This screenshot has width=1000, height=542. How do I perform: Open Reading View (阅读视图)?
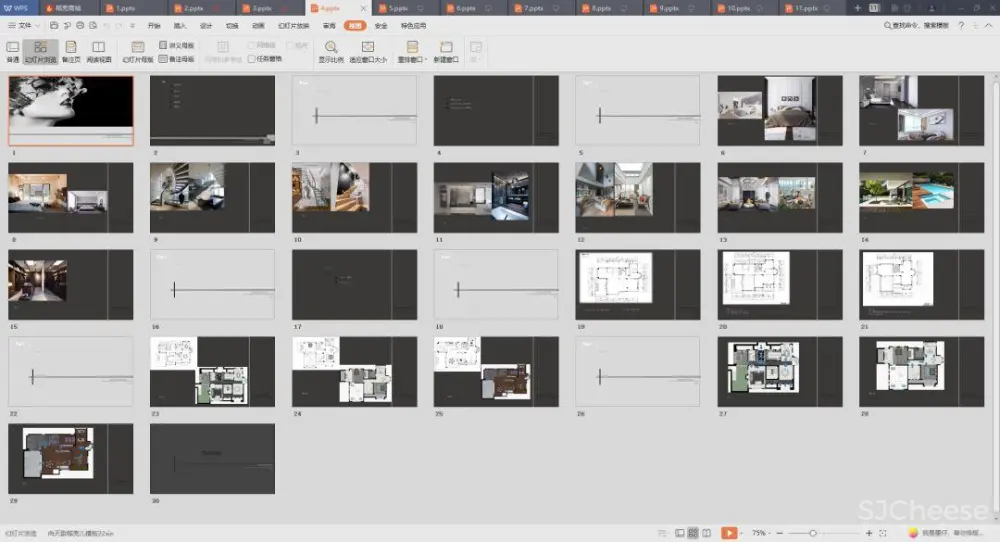tap(98, 50)
